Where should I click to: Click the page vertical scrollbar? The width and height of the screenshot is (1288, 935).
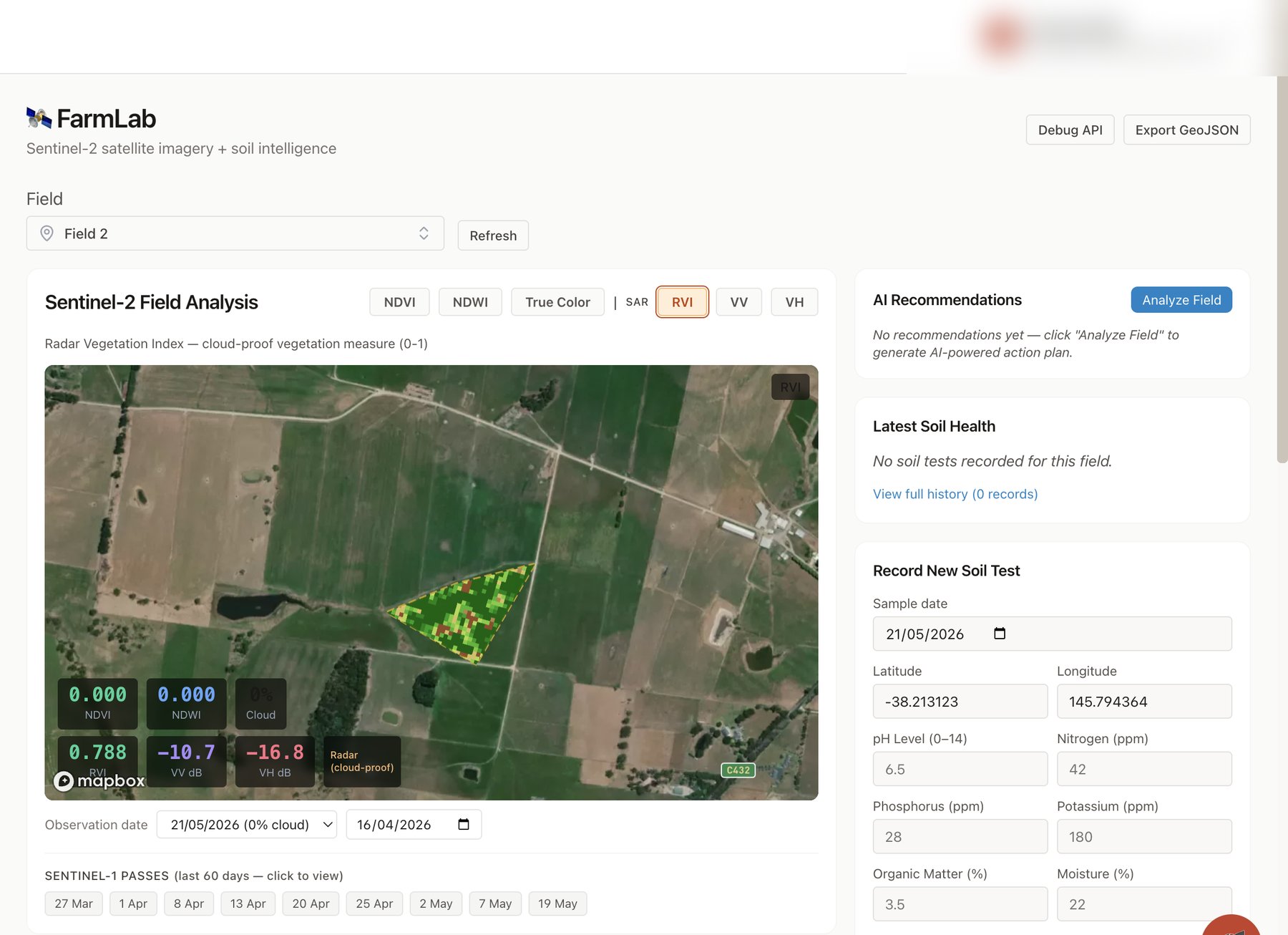[1282, 268]
